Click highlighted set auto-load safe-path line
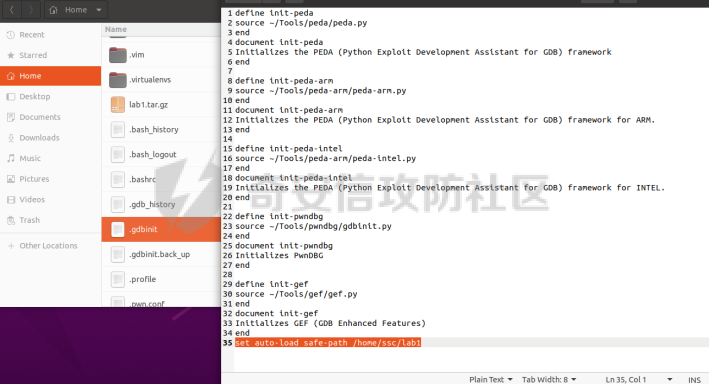Screen dimensions: 709x385 (x=328, y=342)
